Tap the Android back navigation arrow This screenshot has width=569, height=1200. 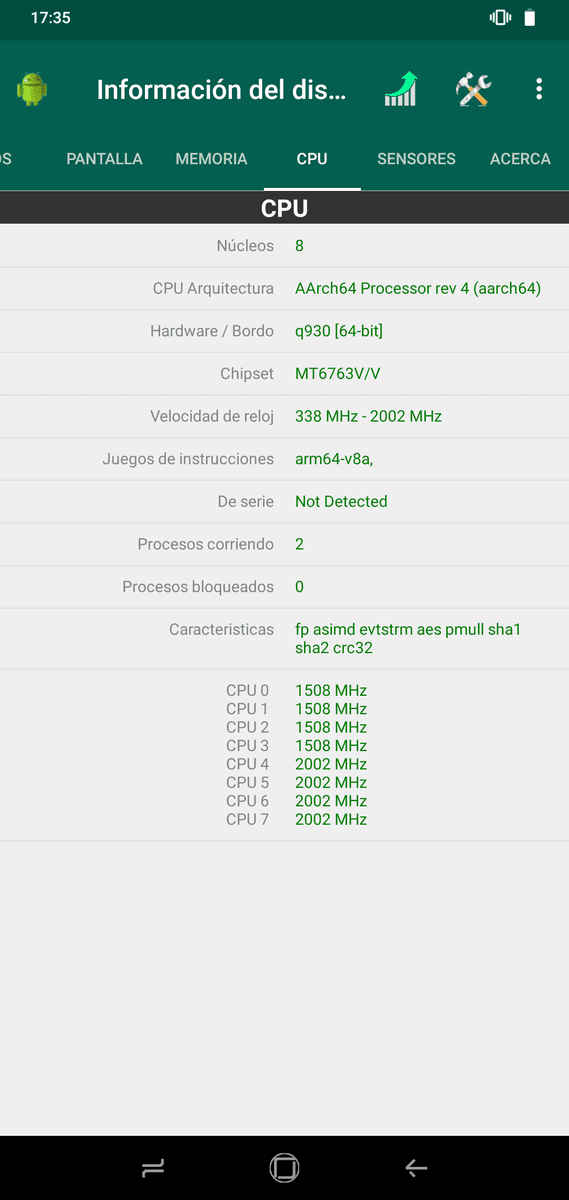point(416,1167)
